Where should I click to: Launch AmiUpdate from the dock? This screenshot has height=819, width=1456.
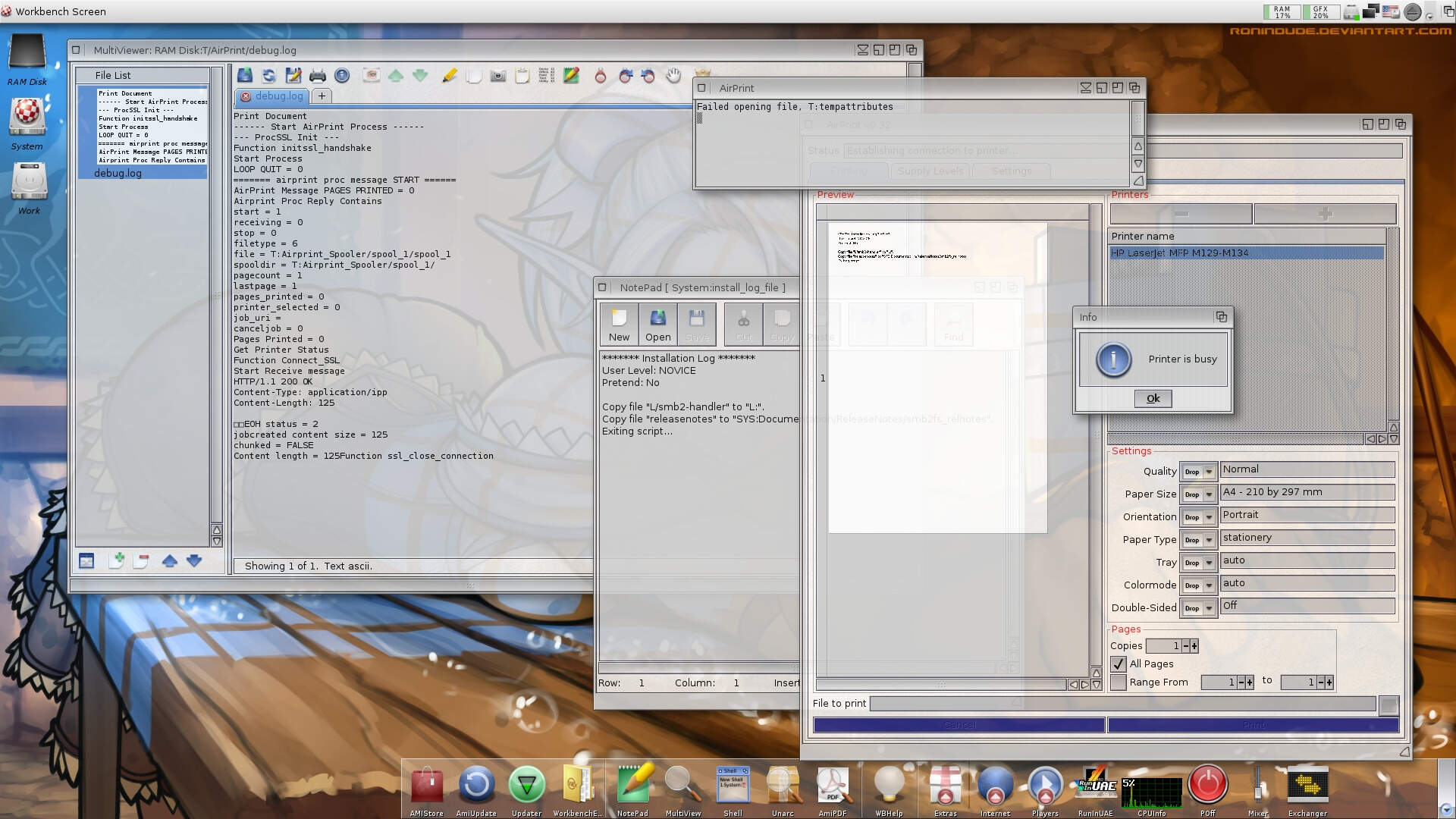pyautogui.click(x=476, y=790)
